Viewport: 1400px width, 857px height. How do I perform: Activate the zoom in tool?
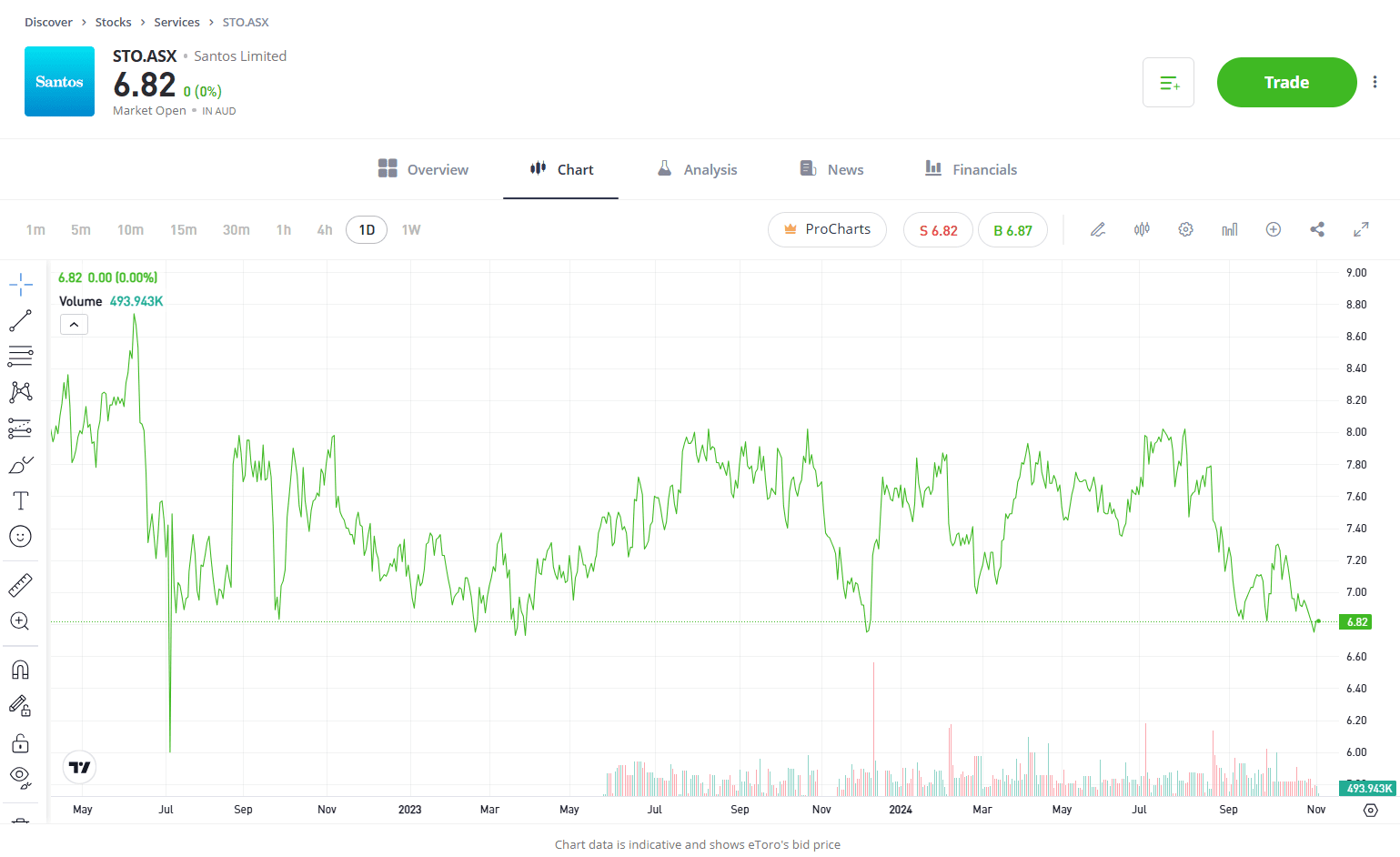tap(21, 621)
